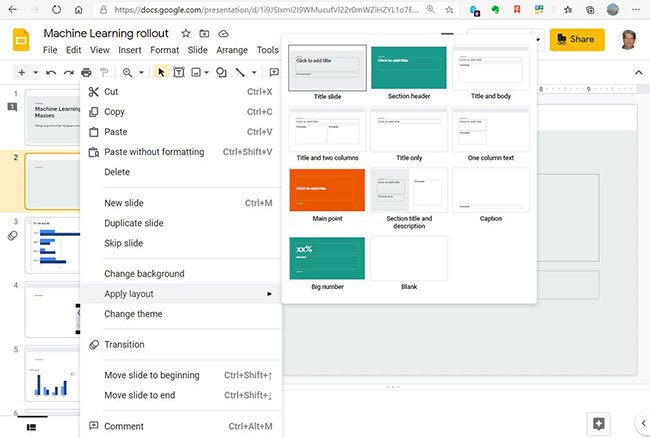
Task: Choose the select cursor tool
Action: coord(161,73)
